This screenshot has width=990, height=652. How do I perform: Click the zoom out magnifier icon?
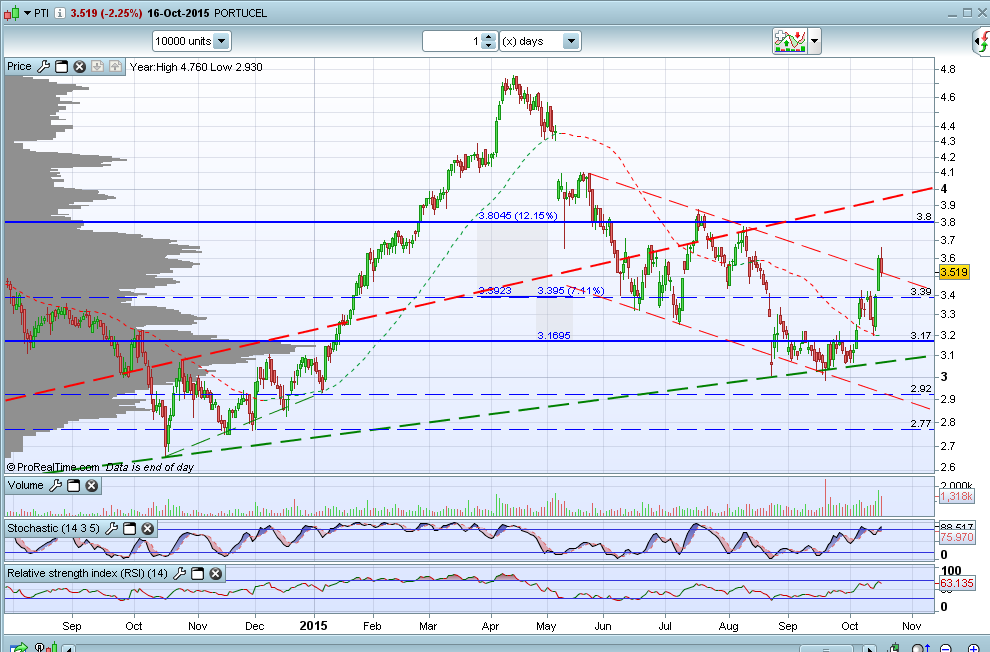click(x=946, y=648)
